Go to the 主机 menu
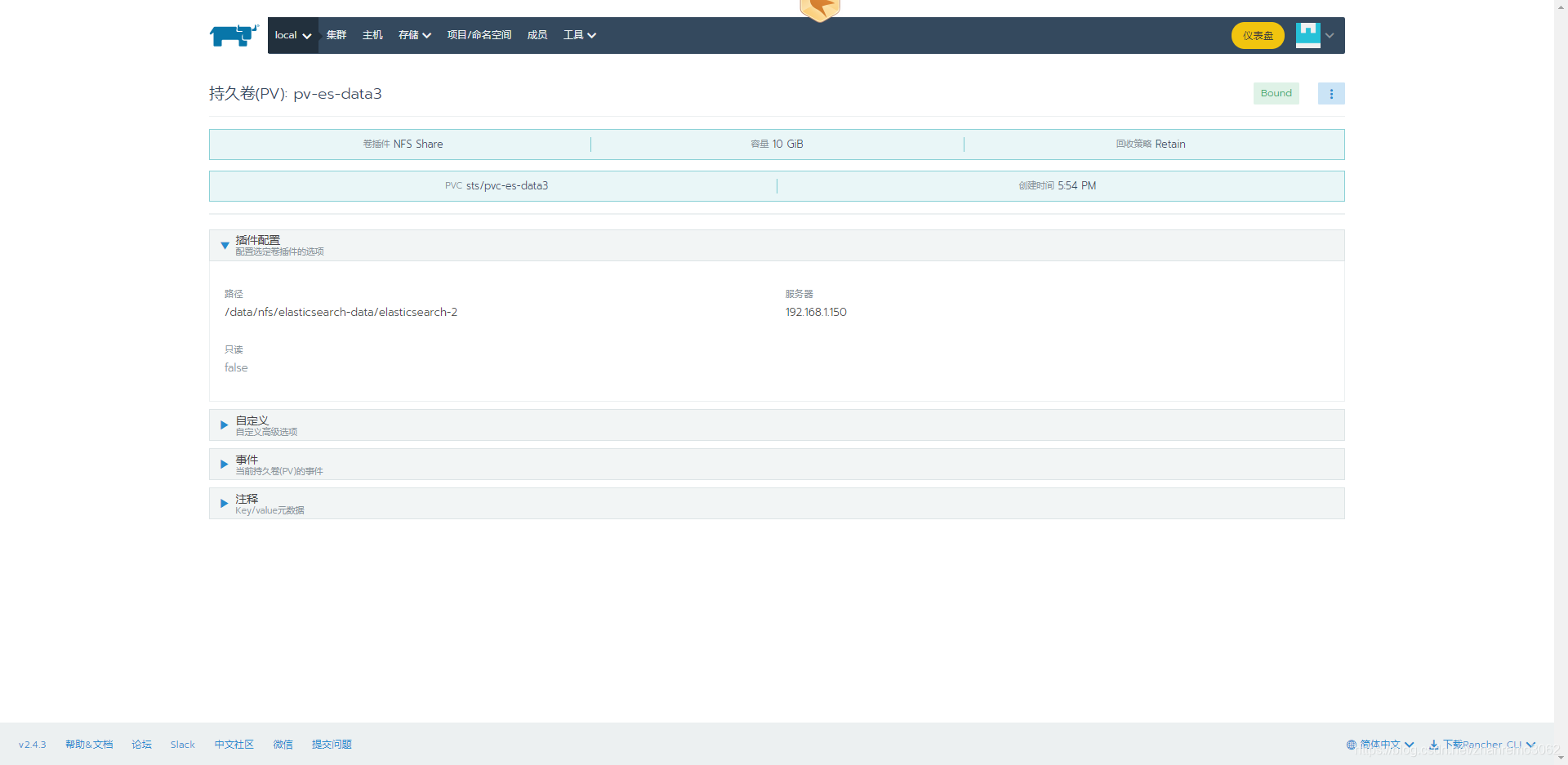This screenshot has width=1568, height=765. coord(372,35)
